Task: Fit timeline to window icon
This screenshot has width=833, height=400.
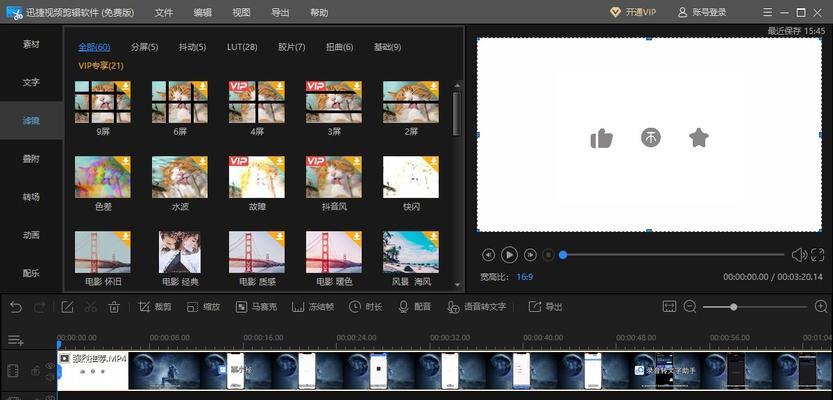Action: click(x=669, y=307)
